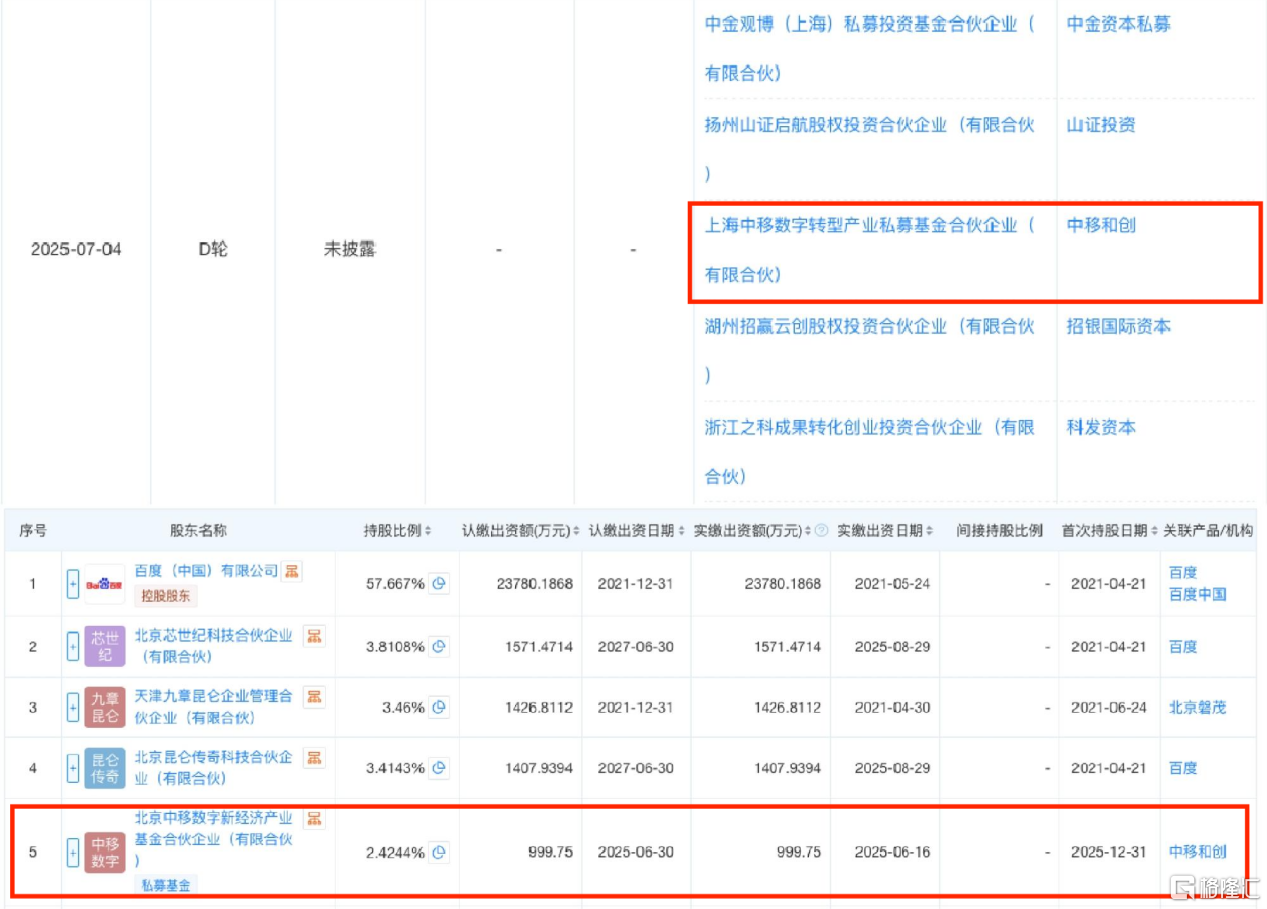1267x909 pixels.
Task: Open shareholder 北京芯世纪科技合伙企业 link
Action: tap(214, 646)
